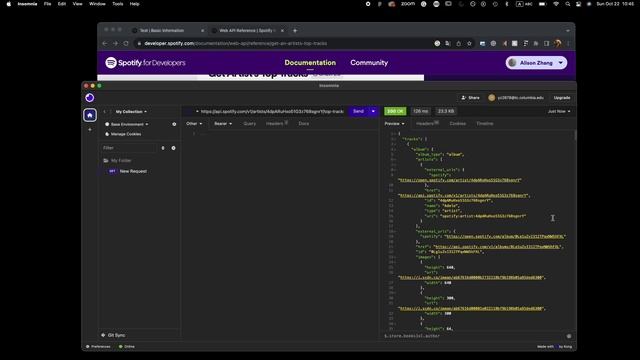
Task: Open the Bearer auth dropdown
Action: coord(223,123)
